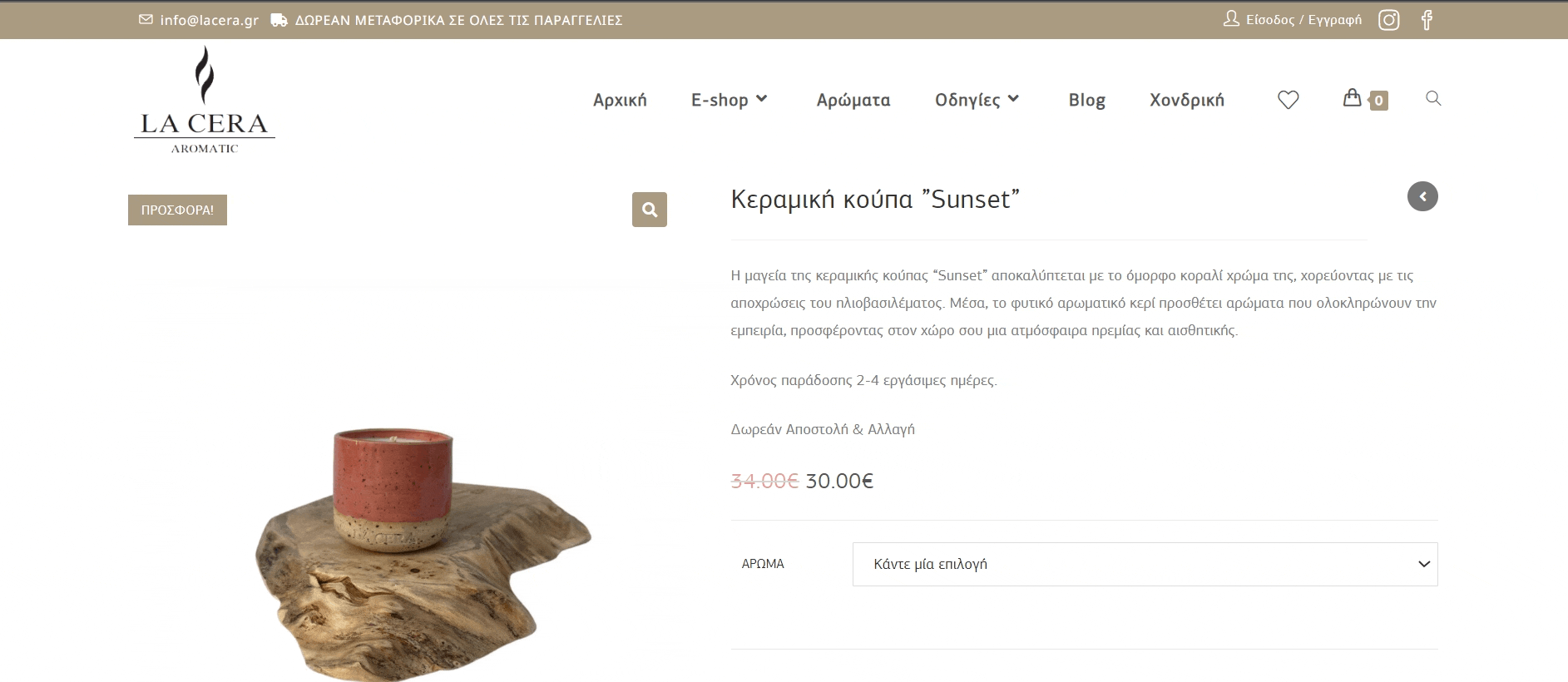The image size is (1568, 682).
Task: Open the Facebook page icon
Action: point(1427,20)
